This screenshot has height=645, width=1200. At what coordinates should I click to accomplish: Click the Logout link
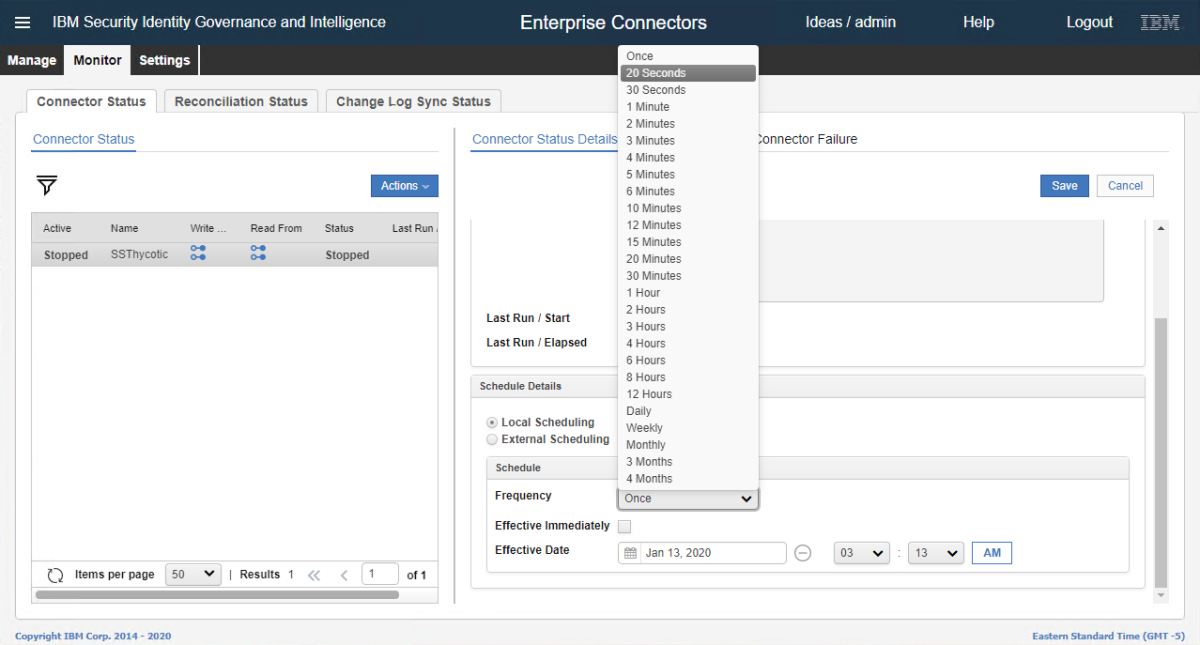point(1089,22)
